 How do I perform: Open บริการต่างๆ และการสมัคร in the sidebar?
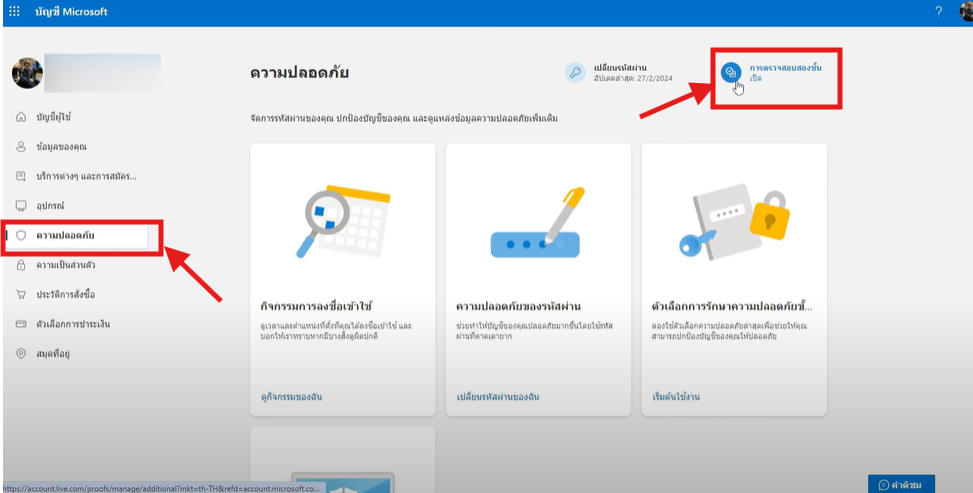(x=86, y=177)
